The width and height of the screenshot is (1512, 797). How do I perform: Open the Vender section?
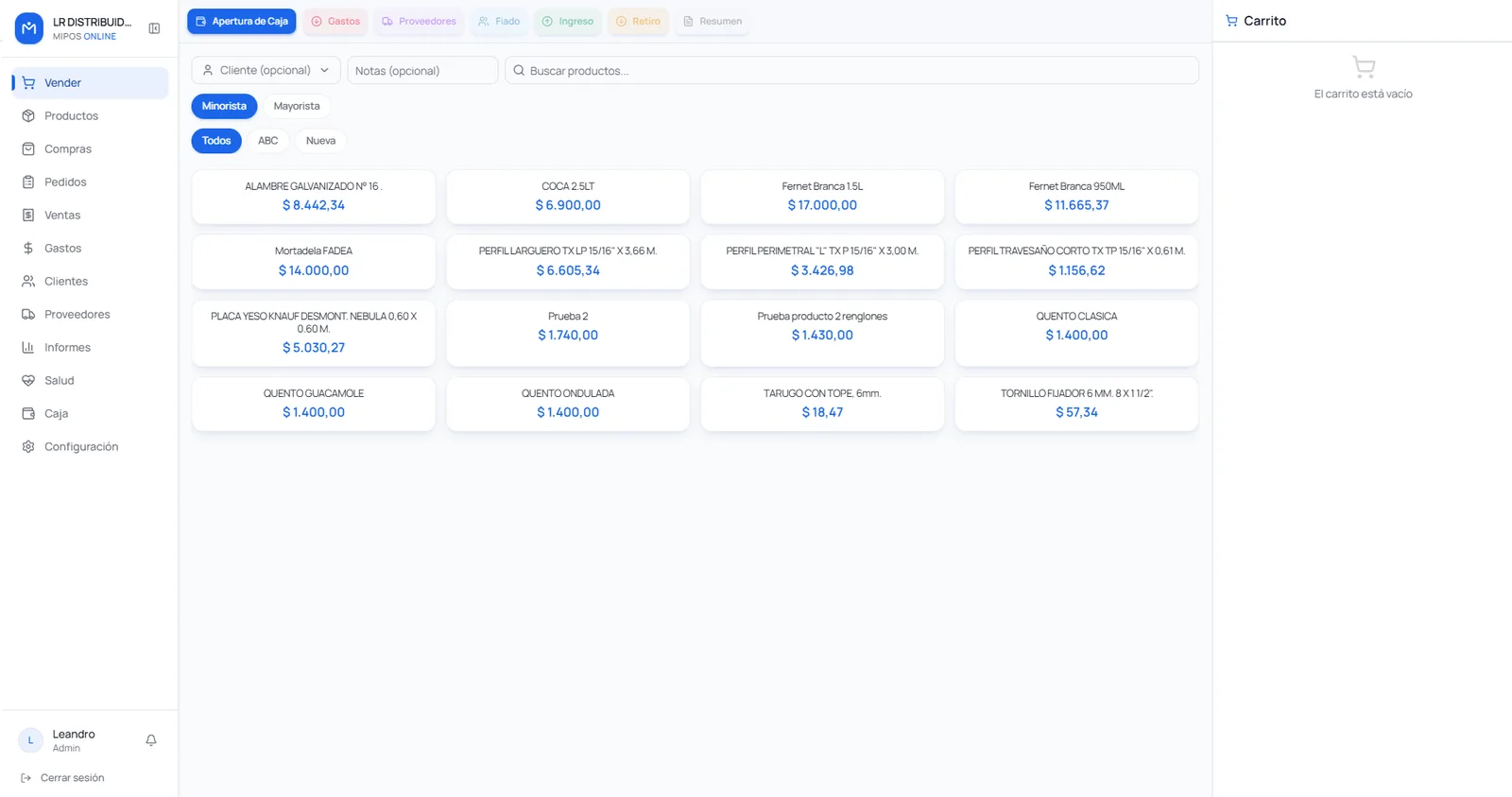point(90,83)
